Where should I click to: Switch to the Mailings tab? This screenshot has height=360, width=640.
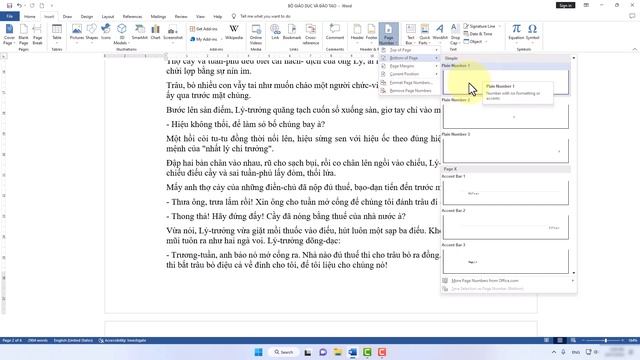point(158,16)
